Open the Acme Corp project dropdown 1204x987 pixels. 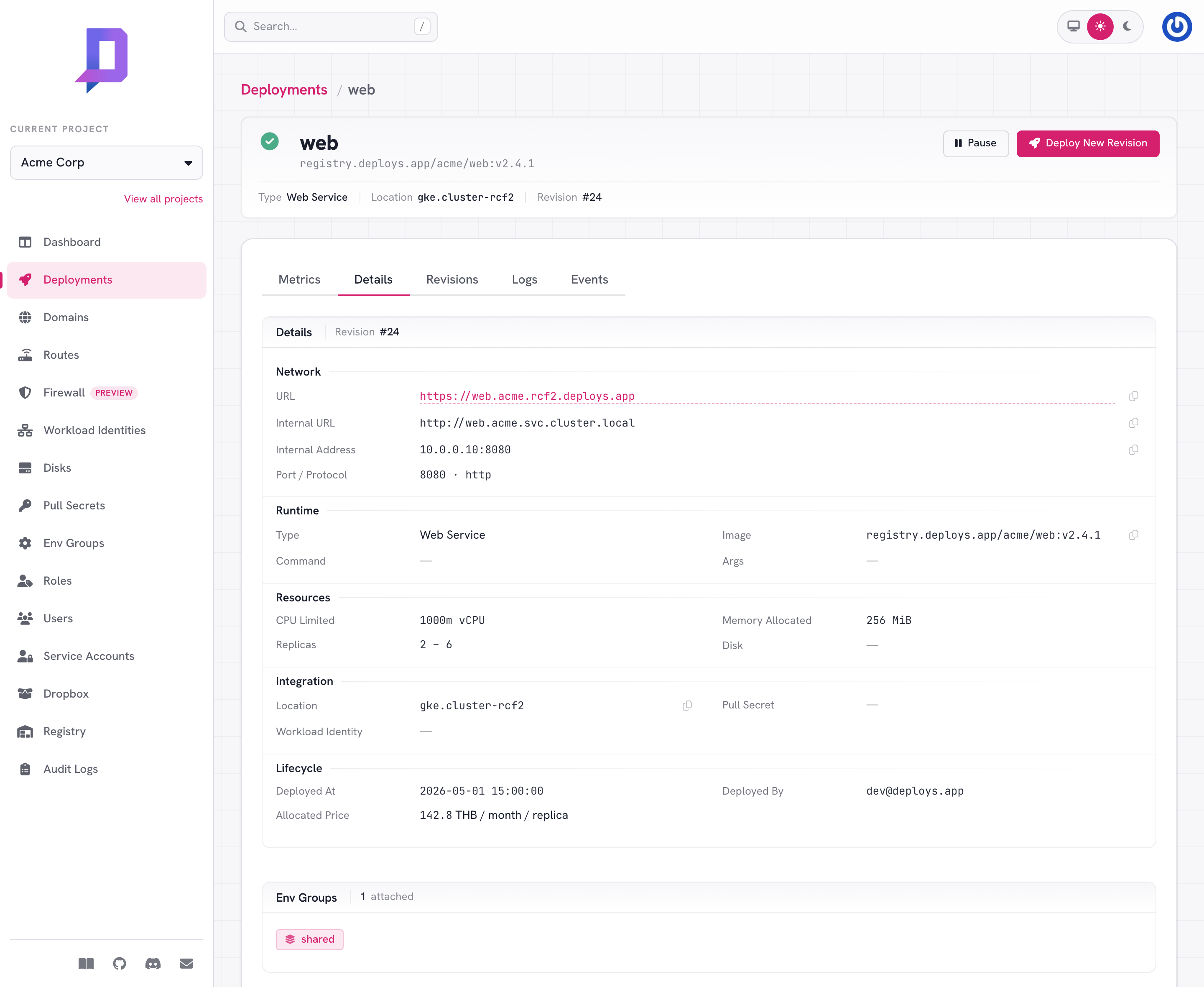[106, 163]
